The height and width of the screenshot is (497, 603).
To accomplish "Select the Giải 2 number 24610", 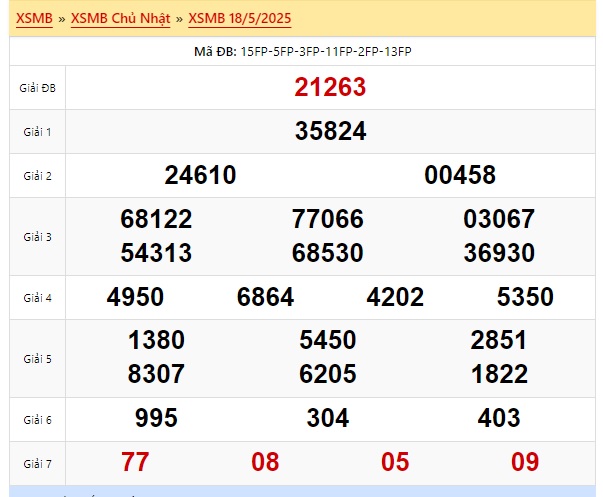I will [x=200, y=175].
